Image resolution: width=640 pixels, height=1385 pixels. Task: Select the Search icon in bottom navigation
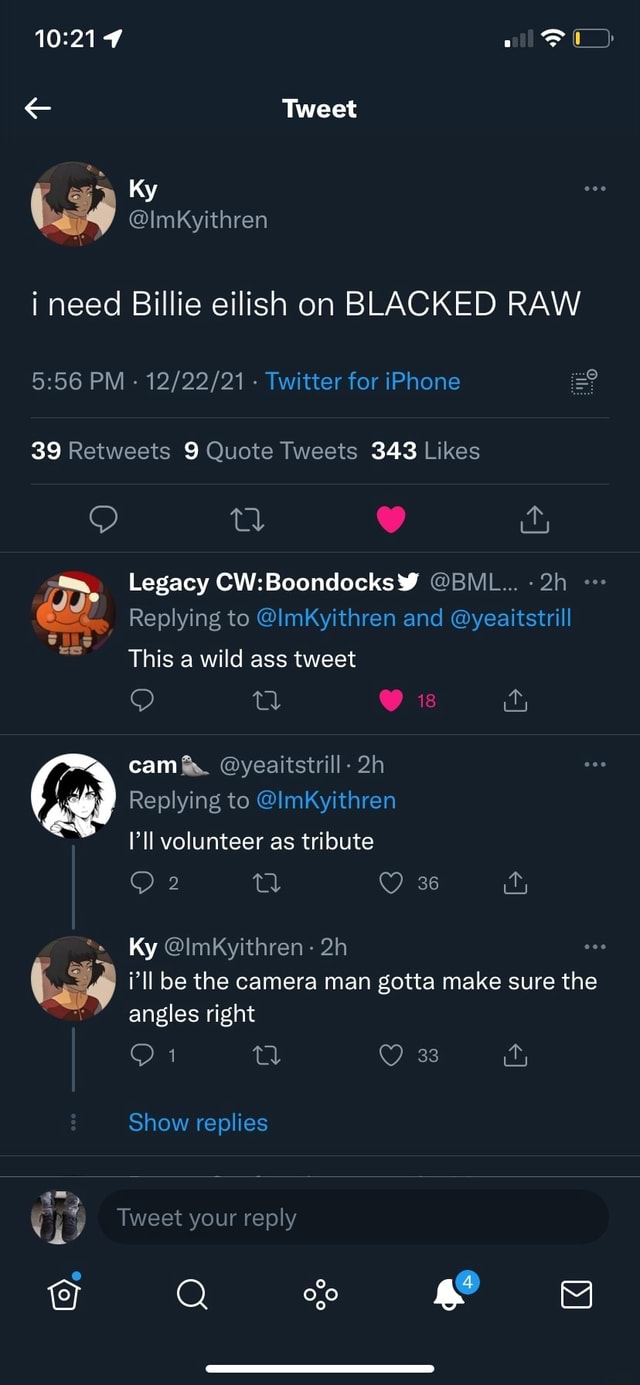click(x=192, y=1295)
